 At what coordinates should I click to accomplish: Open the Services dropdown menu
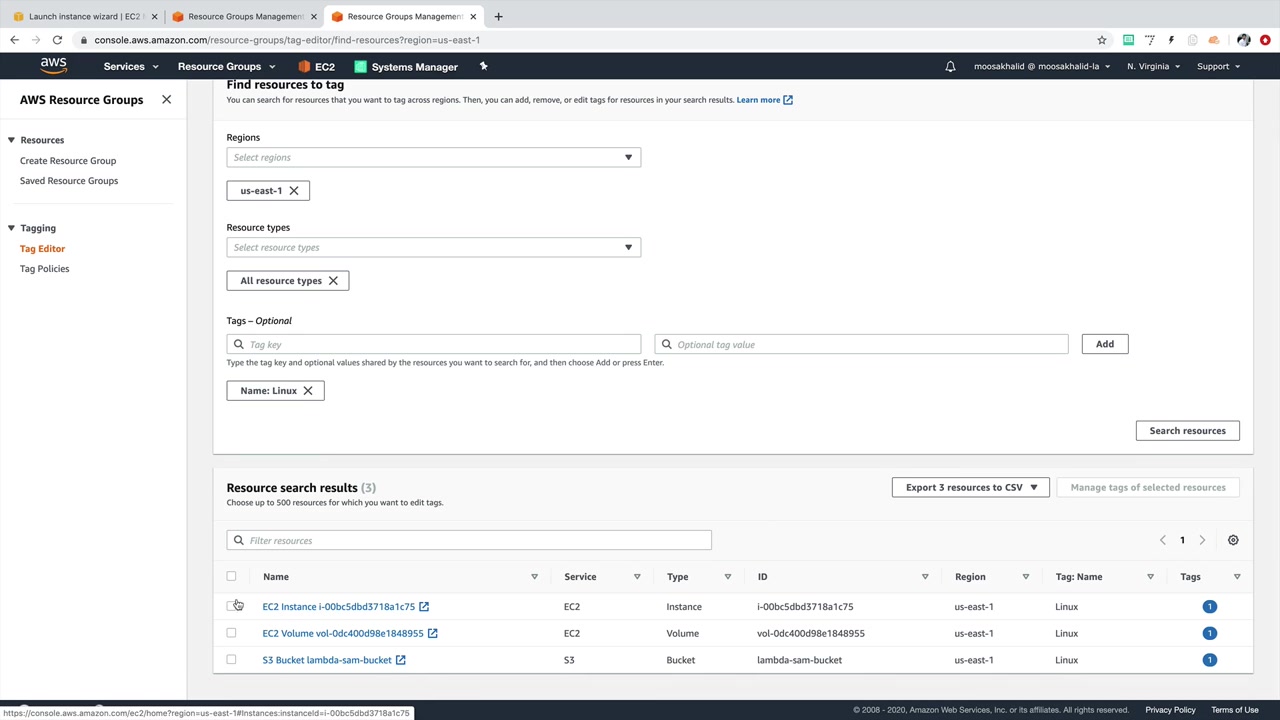click(x=131, y=67)
